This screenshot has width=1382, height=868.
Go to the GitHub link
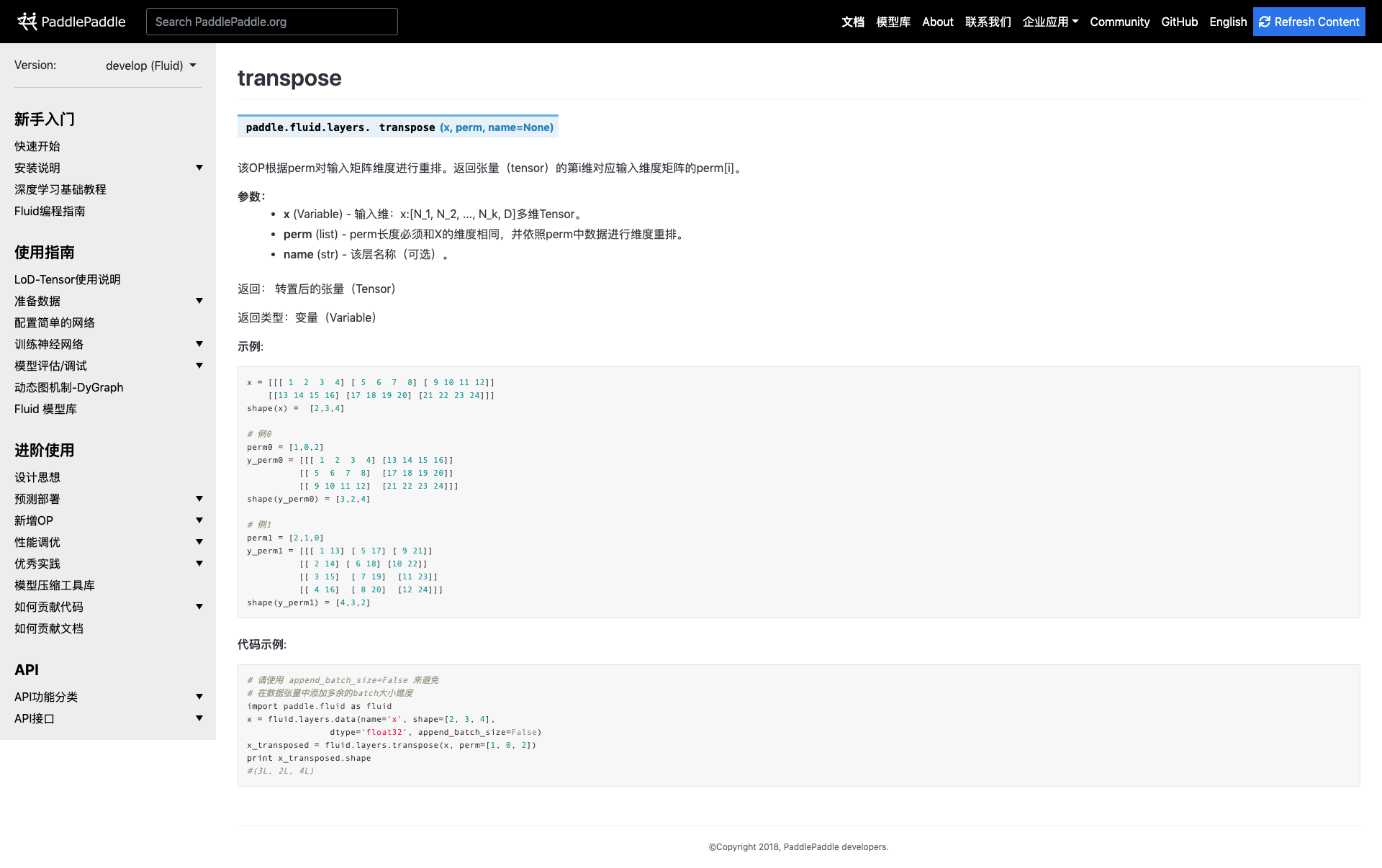tap(1179, 22)
